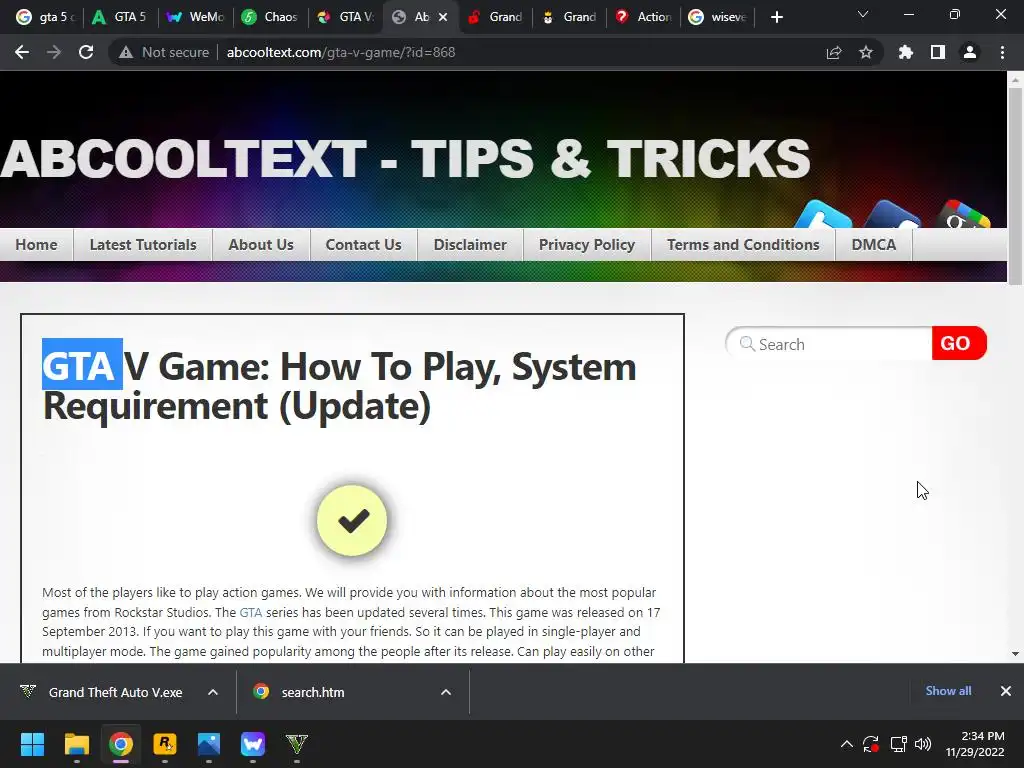
Task: Open the Privacy Policy page
Action: pyautogui.click(x=586, y=245)
